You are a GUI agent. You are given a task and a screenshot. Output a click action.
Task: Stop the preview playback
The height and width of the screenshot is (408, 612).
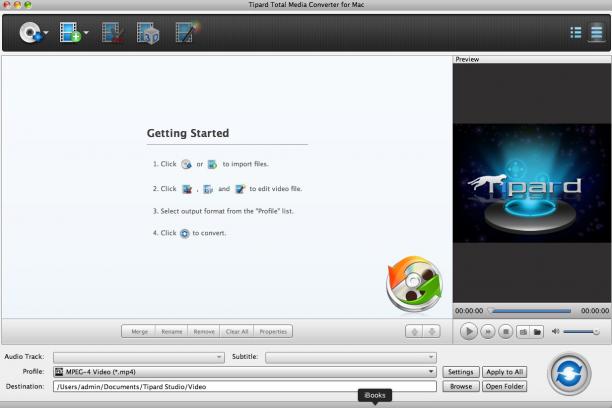(x=505, y=332)
